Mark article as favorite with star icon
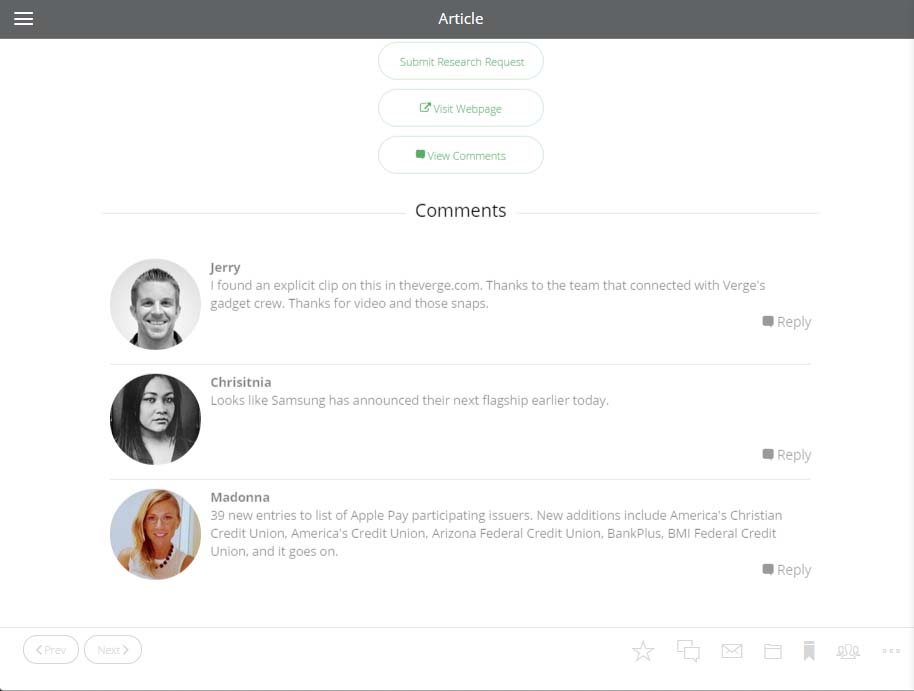The width and height of the screenshot is (914, 691). point(643,651)
